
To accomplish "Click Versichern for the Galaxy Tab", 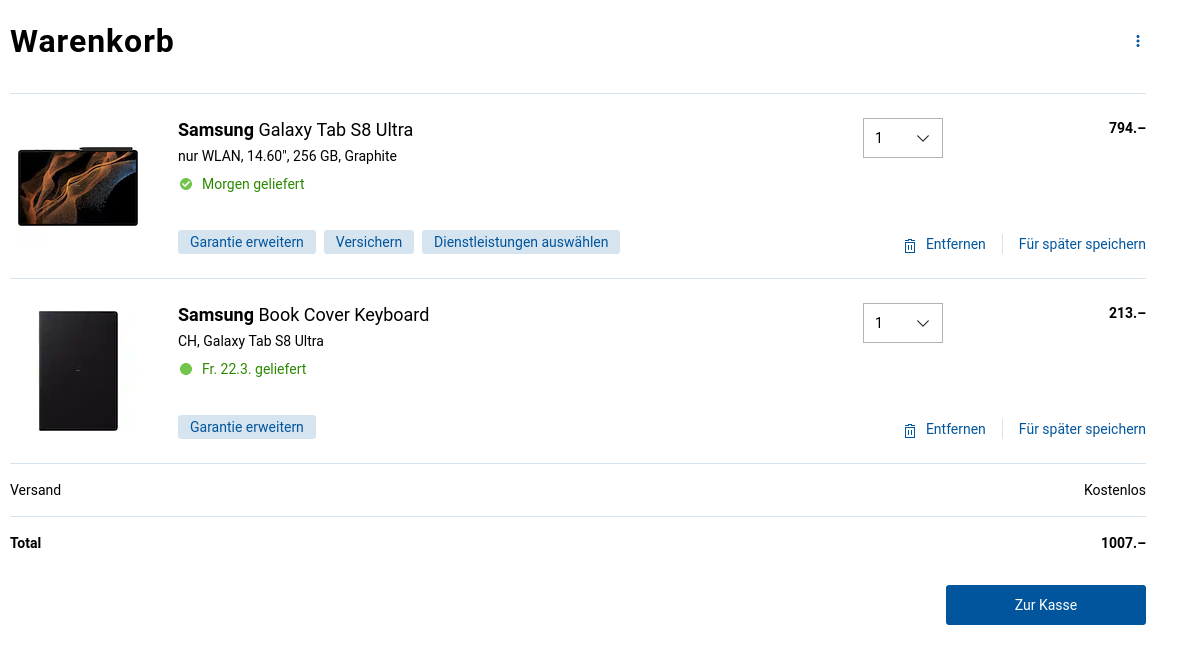I will coord(369,242).
